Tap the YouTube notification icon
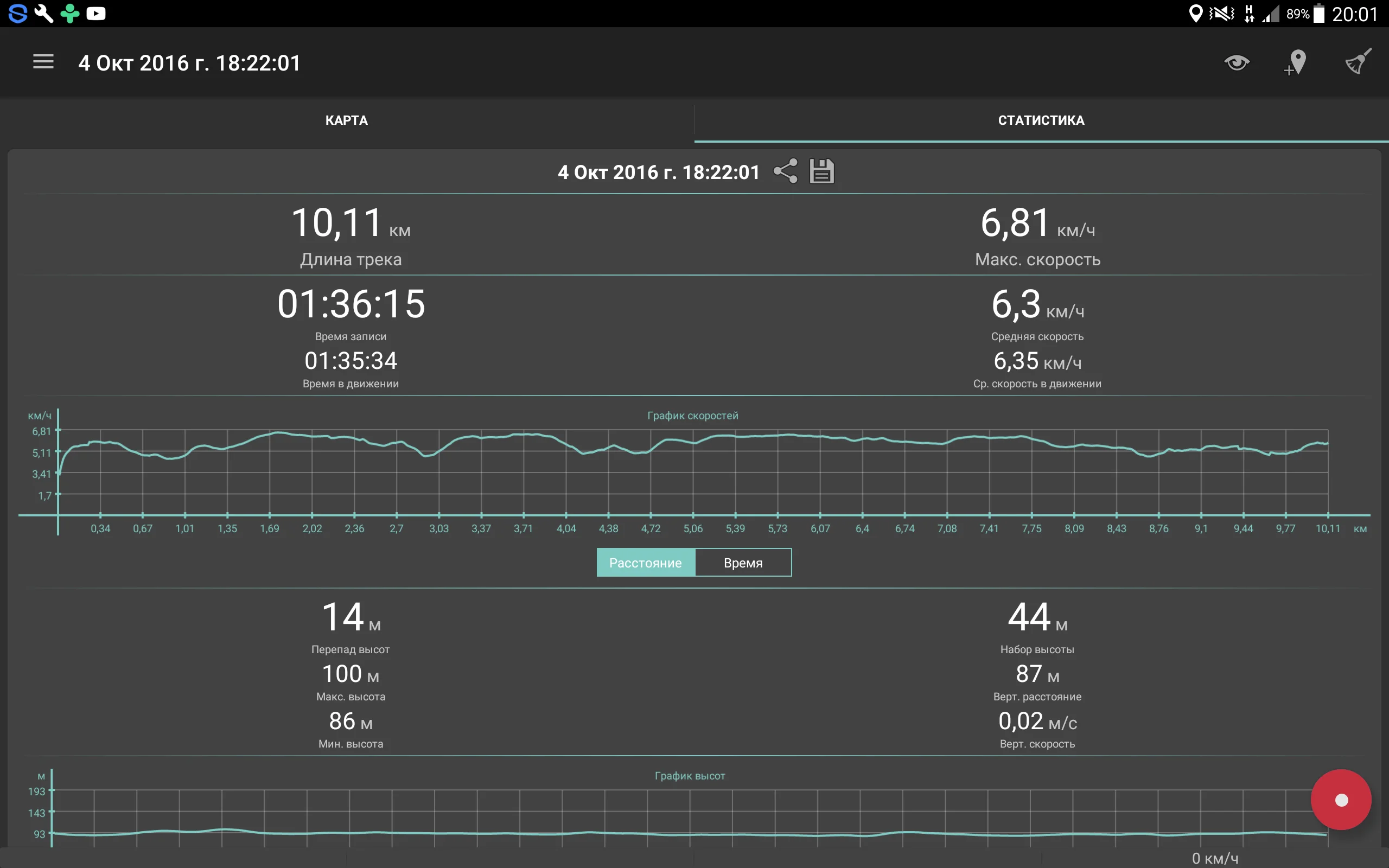The width and height of the screenshot is (1389, 868). (x=96, y=13)
